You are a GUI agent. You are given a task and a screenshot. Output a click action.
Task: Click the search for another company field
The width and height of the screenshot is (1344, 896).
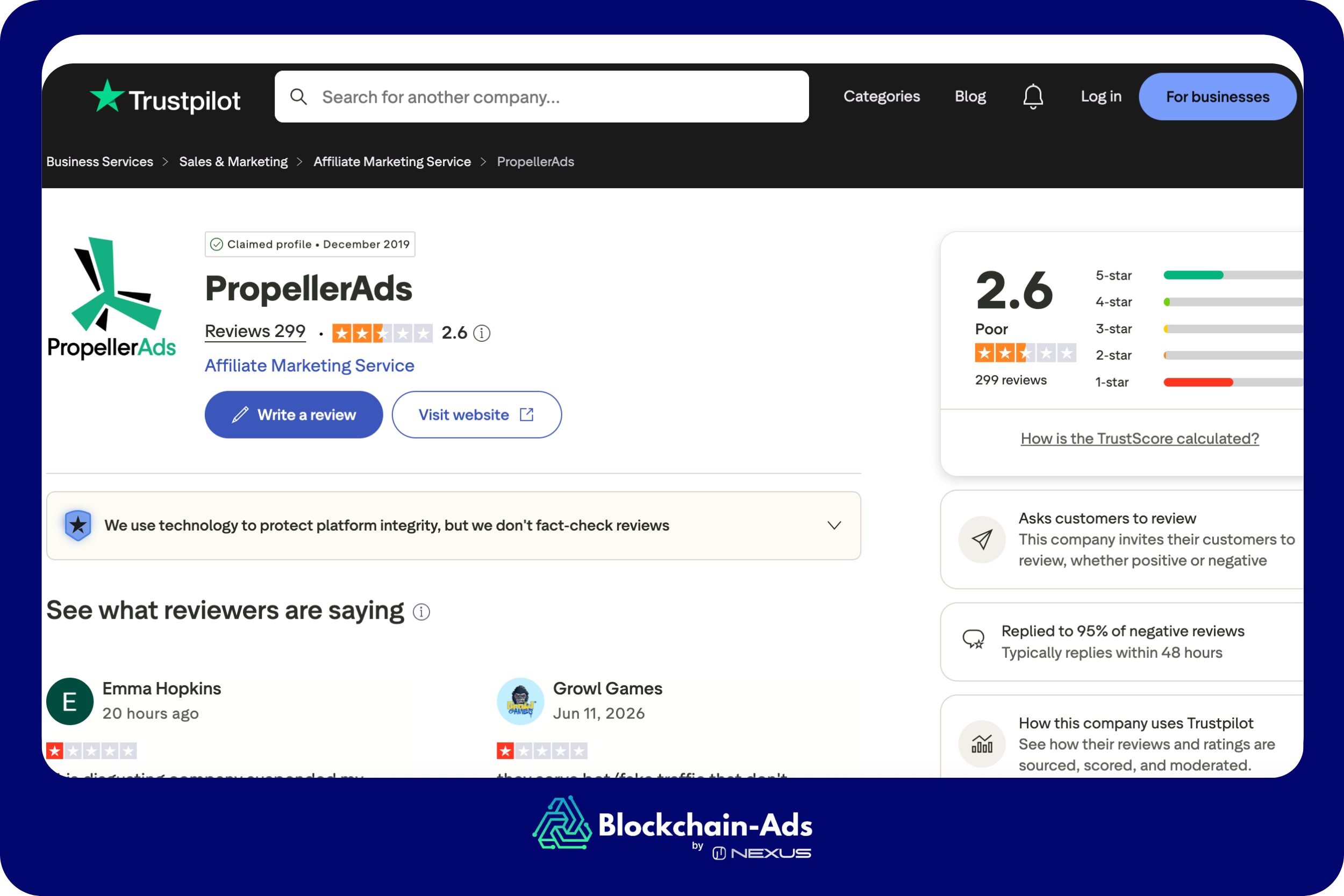tap(541, 97)
